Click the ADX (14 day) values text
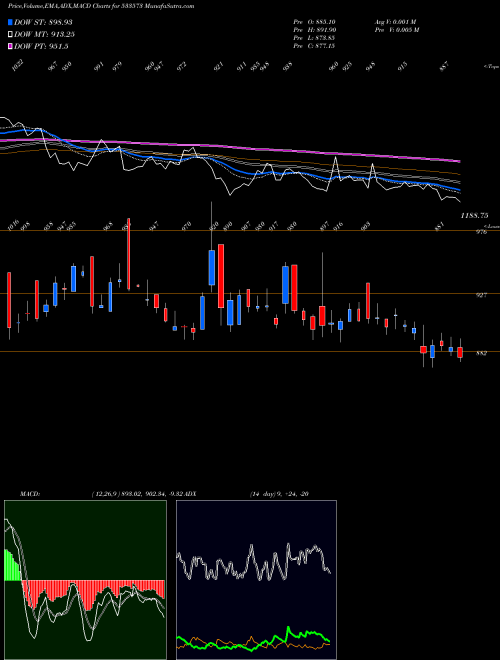 click(279, 494)
